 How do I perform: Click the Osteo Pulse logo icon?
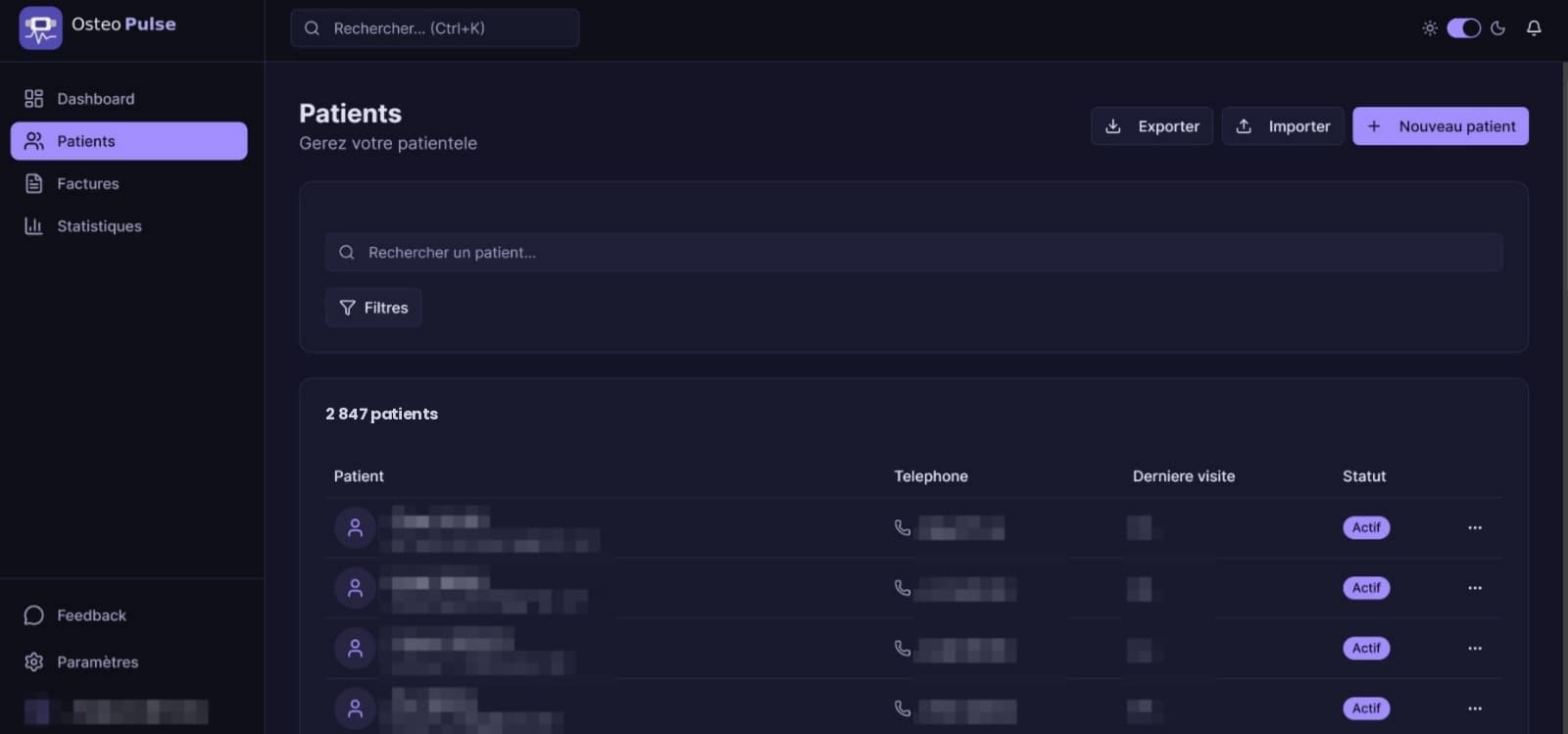pos(40,27)
